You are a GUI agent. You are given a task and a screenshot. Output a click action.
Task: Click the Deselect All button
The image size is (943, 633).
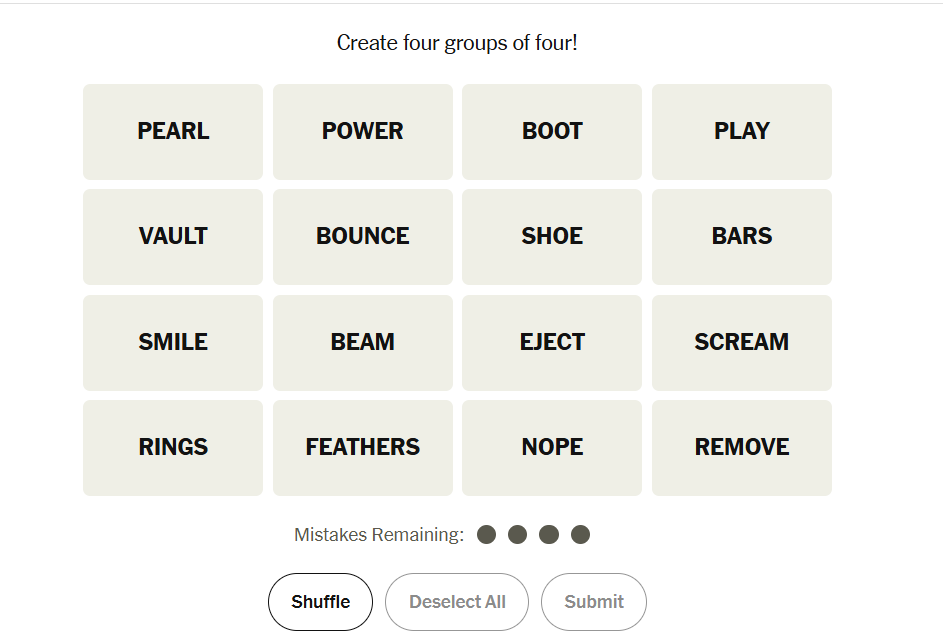tap(457, 602)
